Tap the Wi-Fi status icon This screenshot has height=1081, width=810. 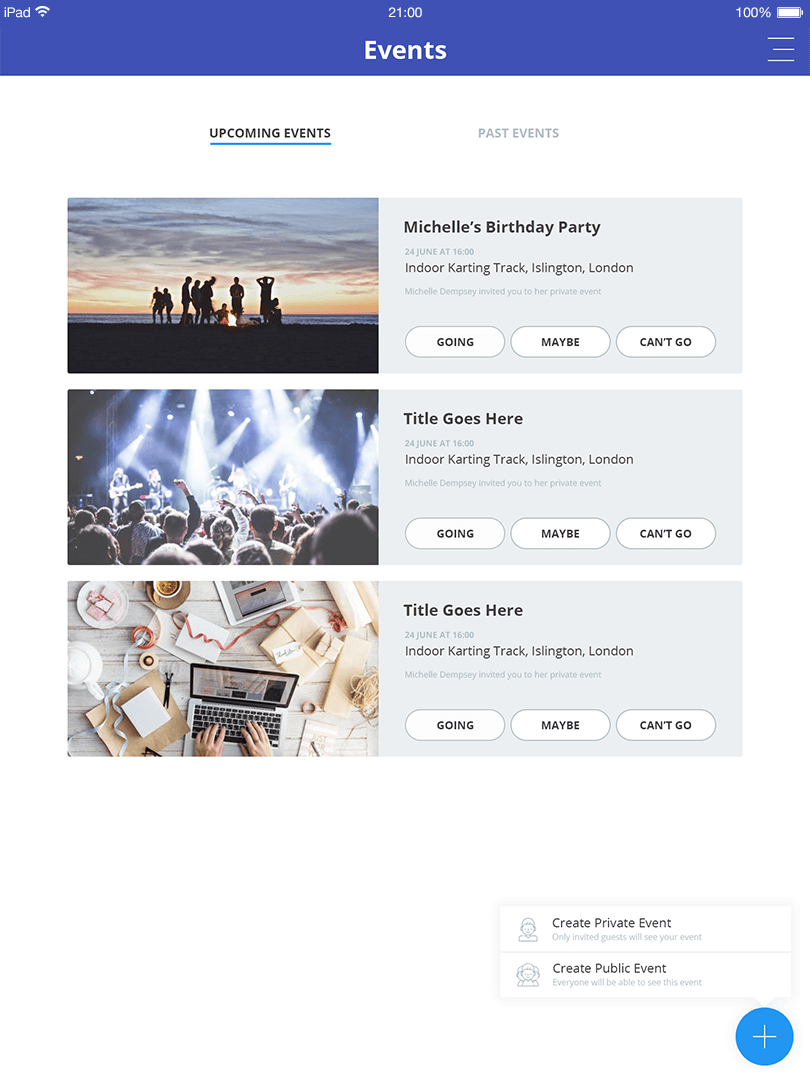(43, 12)
